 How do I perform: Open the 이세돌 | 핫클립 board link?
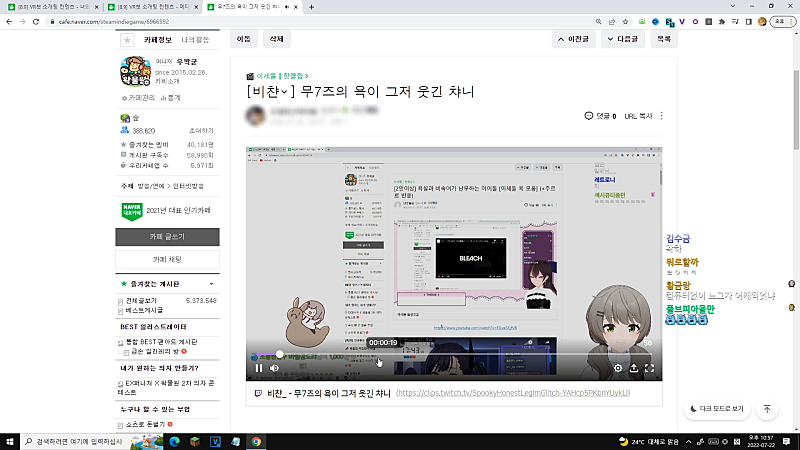pos(282,76)
